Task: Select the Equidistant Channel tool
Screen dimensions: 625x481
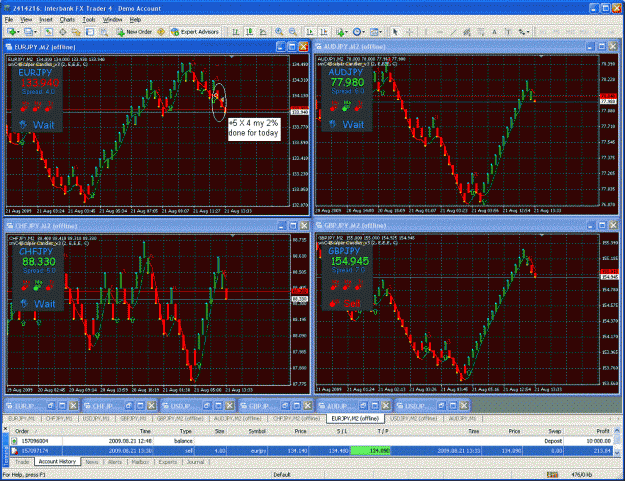Action: (x=467, y=32)
